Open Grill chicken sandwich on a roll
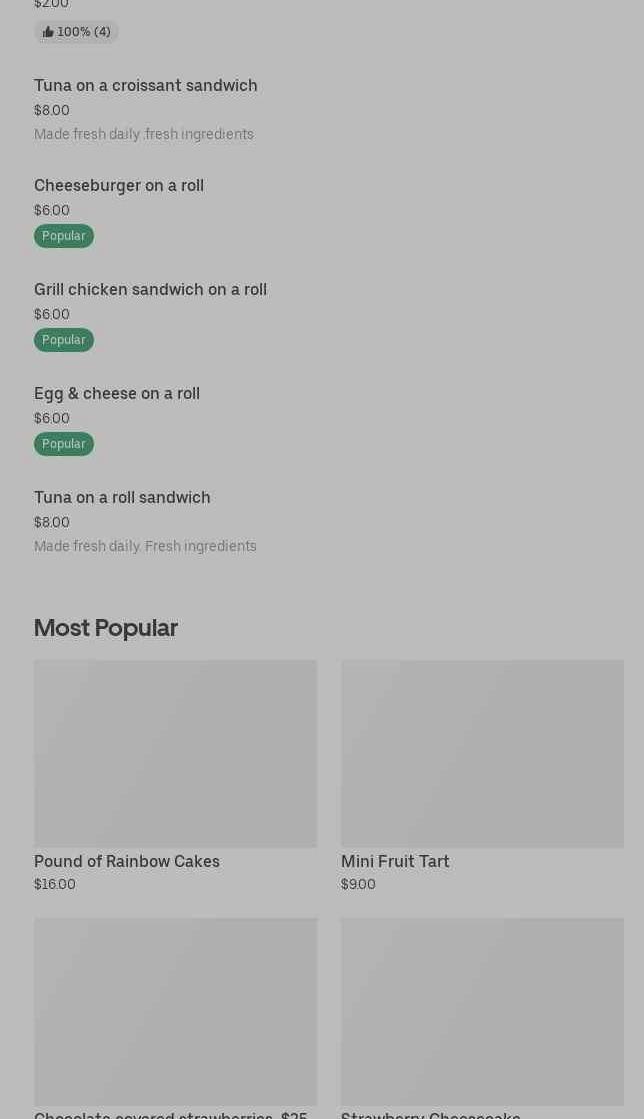This screenshot has width=644, height=1119. 150,290
